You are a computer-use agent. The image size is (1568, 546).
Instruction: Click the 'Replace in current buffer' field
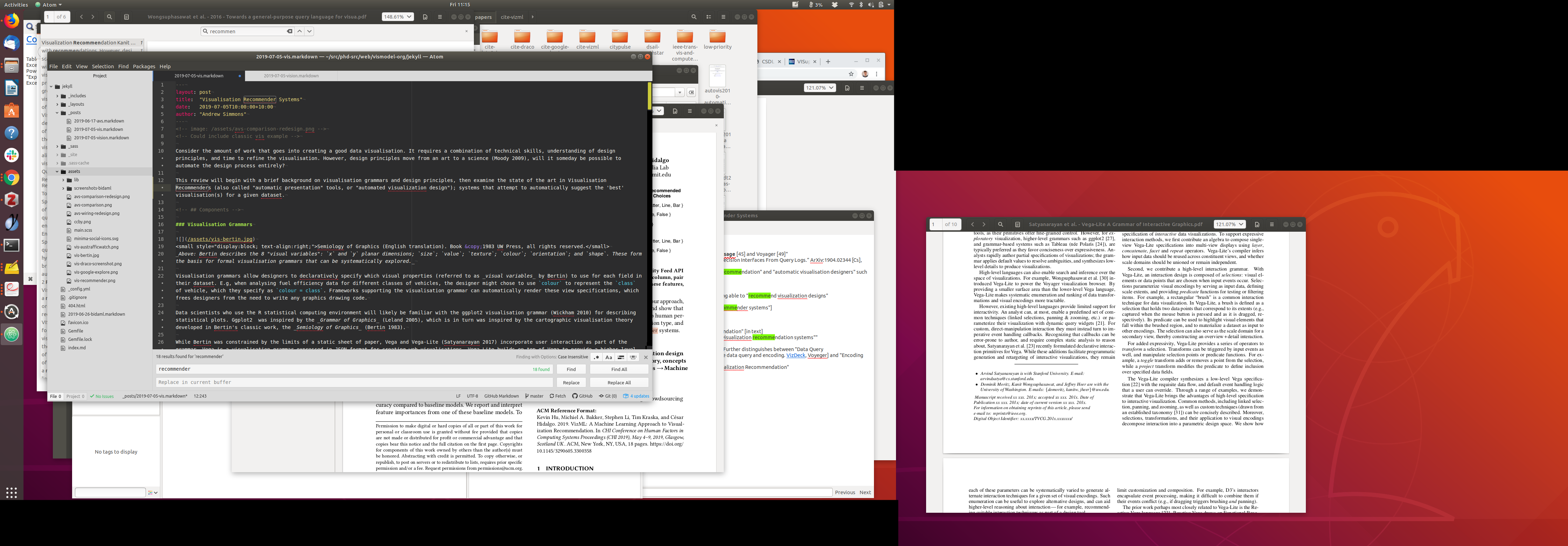pos(353,383)
